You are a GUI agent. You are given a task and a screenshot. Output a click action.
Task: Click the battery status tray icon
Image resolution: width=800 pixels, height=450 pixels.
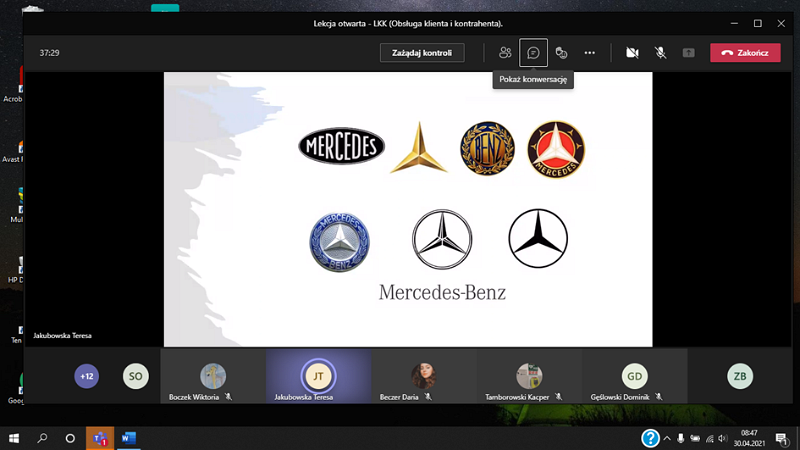click(695, 438)
